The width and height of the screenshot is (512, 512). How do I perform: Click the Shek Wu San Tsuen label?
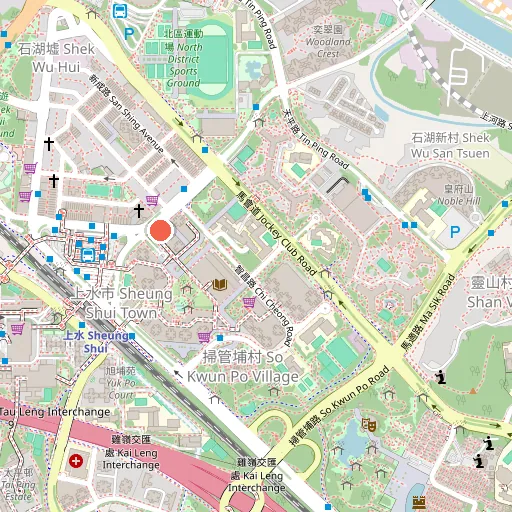click(x=450, y=145)
